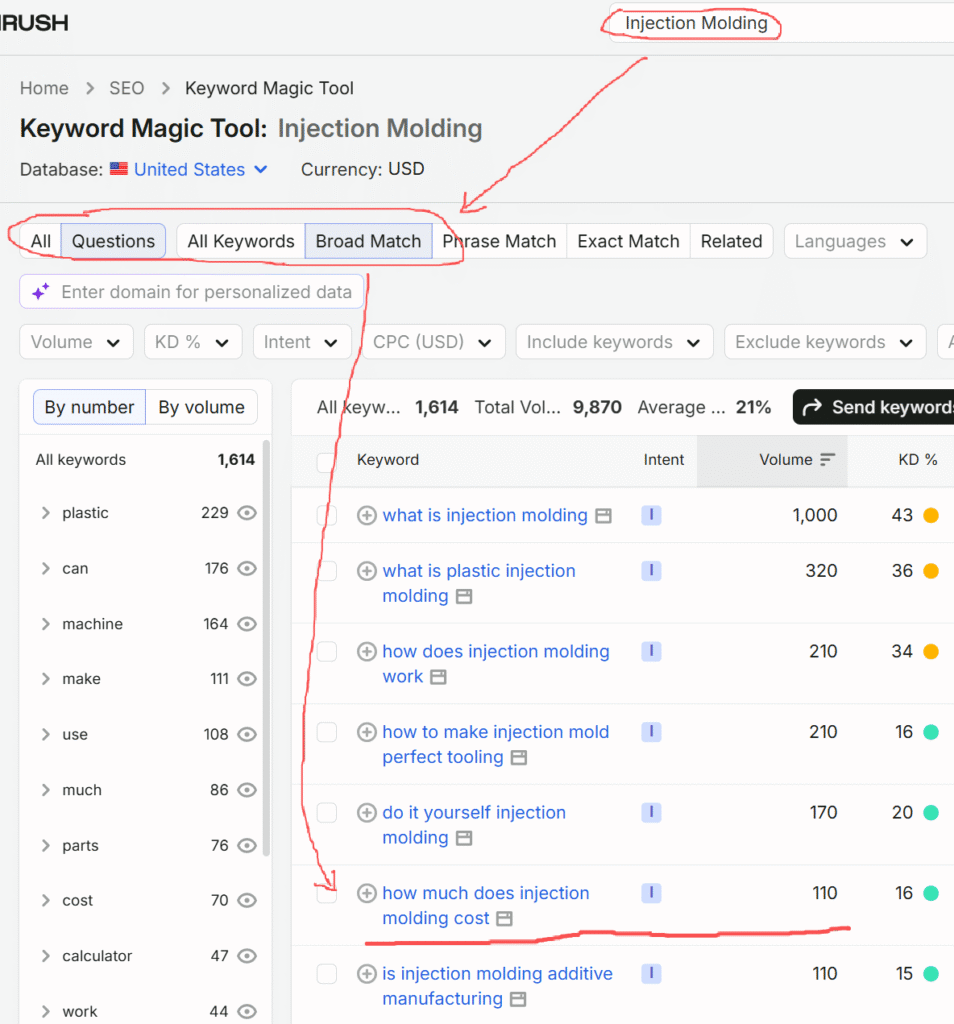
Task: Open SERP view icon for 'how much does injection molding cost'
Action: [504, 919]
